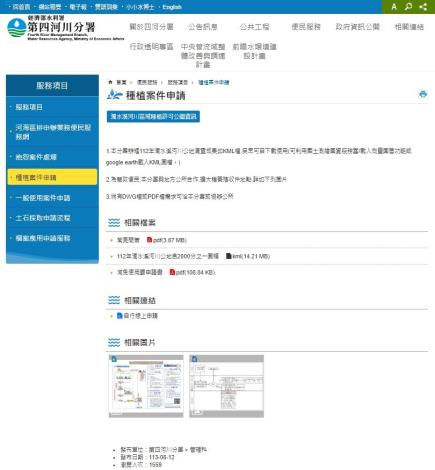The height and width of the screenshot is (470, 435).
Task: Select 河海區排申辦業務便民服務網 in the sidebar
Action: pos(52,132)
